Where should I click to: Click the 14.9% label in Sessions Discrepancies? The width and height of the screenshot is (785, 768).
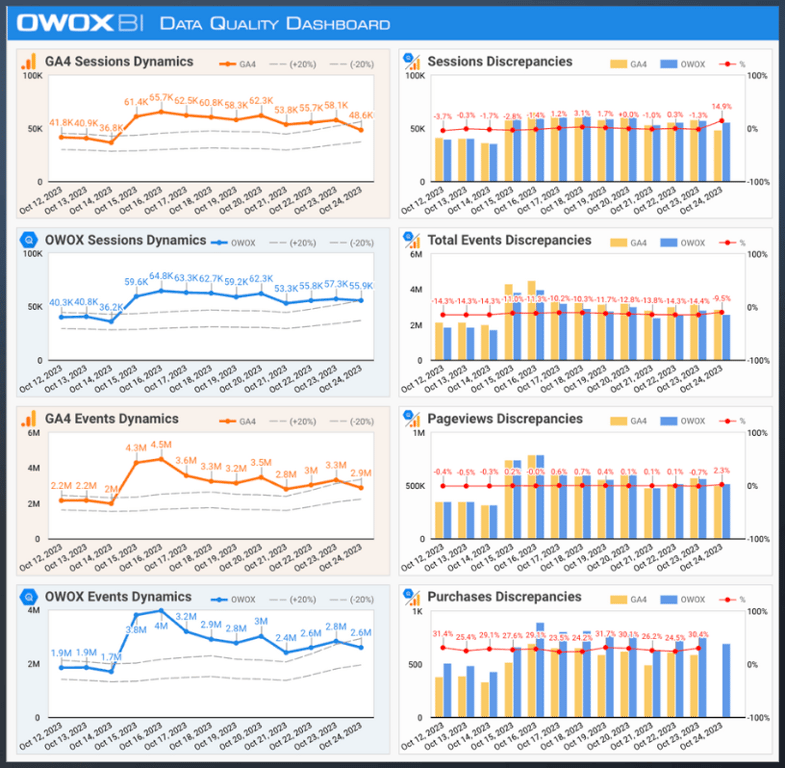[721, 107]
